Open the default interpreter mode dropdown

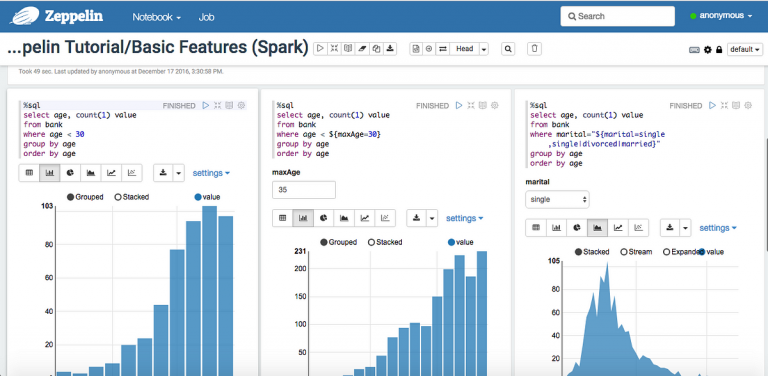coord(745,49)
